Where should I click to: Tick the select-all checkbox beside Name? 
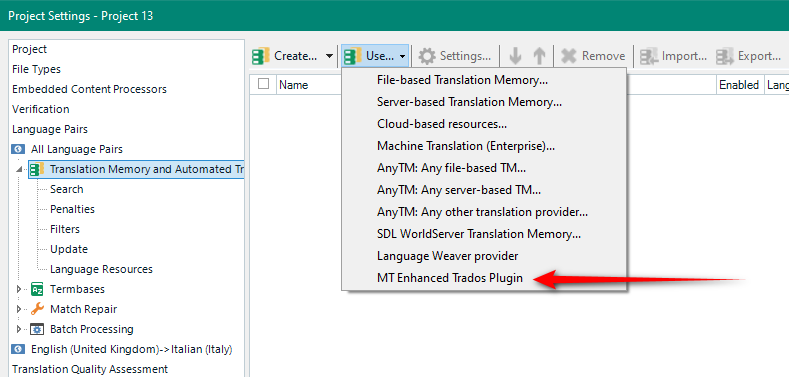pos(263,84)
